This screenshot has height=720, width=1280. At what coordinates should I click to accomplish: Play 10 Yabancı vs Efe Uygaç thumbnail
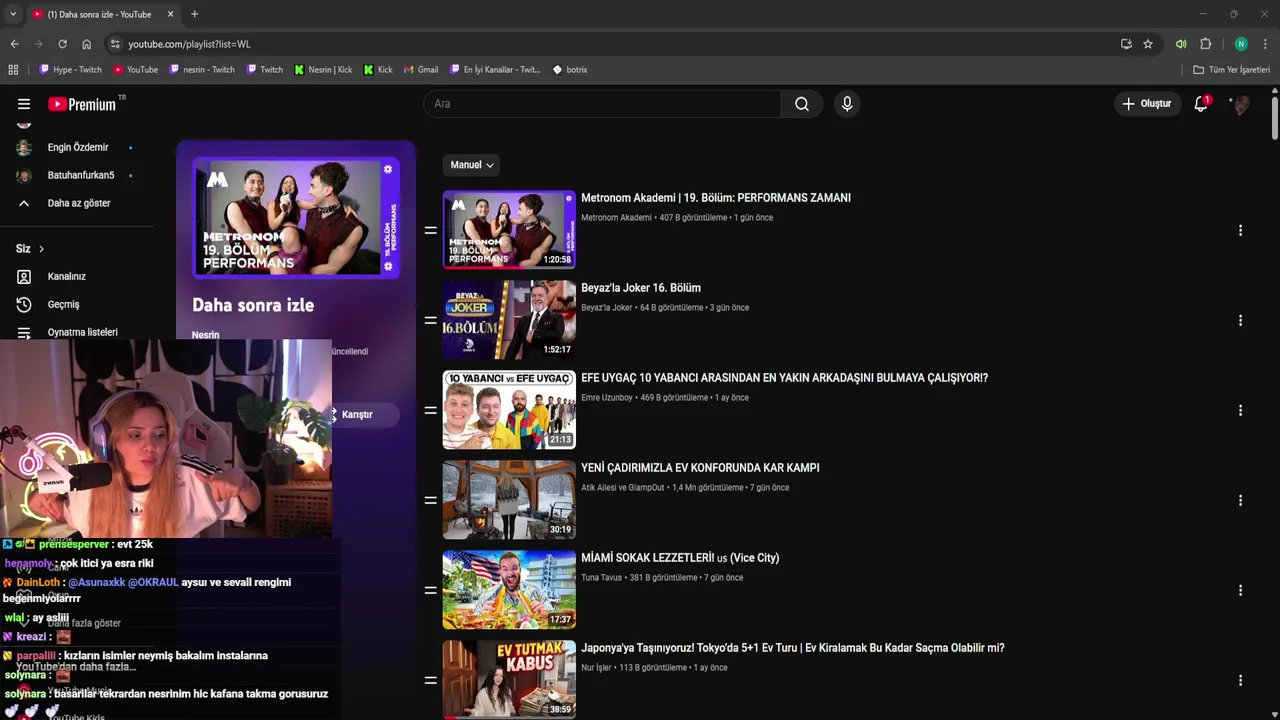509,410
